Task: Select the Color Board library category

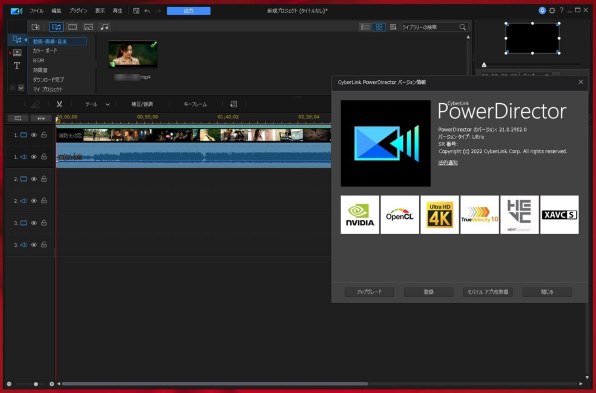Action: [x=45, y=51]
